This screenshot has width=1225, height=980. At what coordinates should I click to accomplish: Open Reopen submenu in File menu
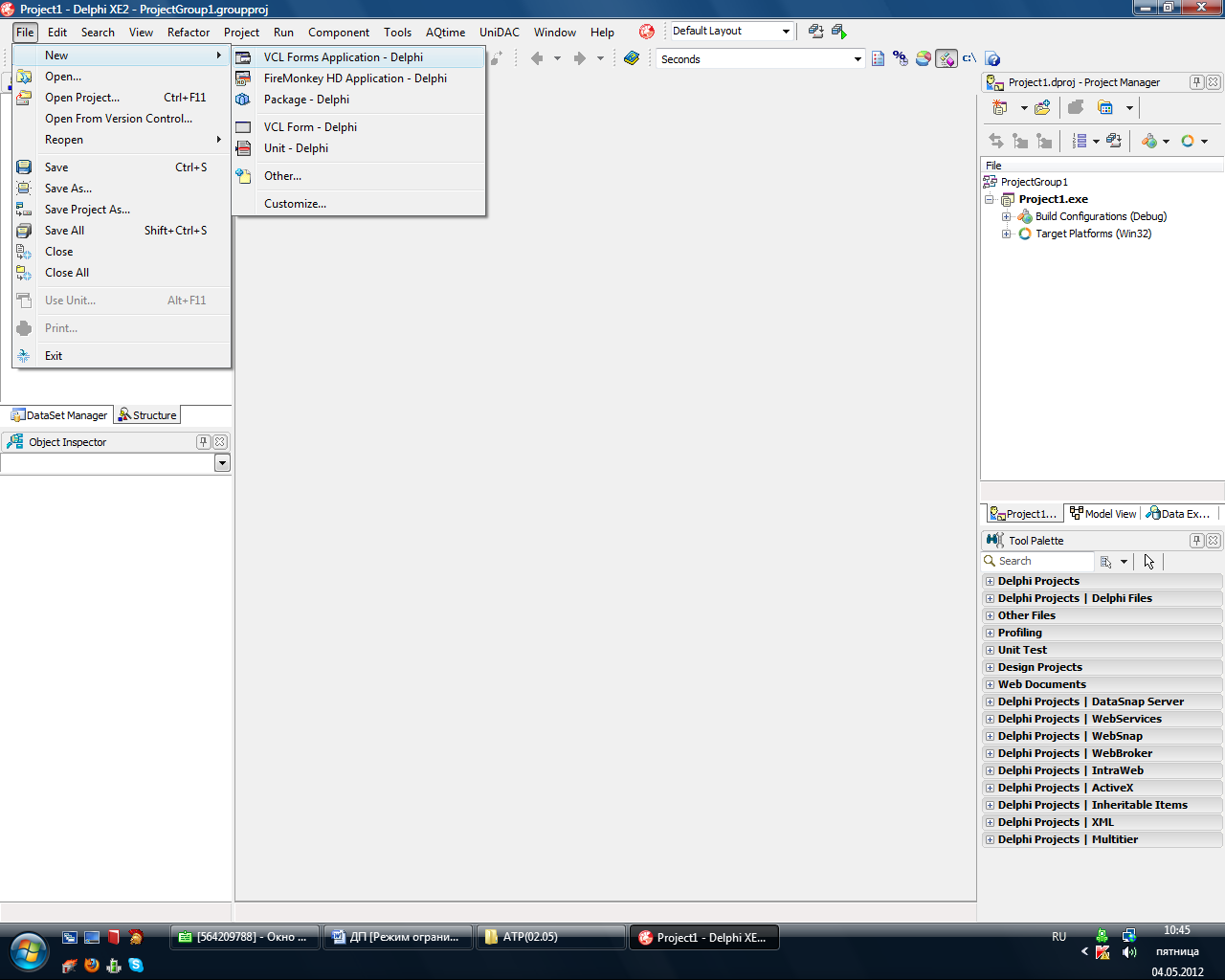pyautogui.click(x=122, y=140)
